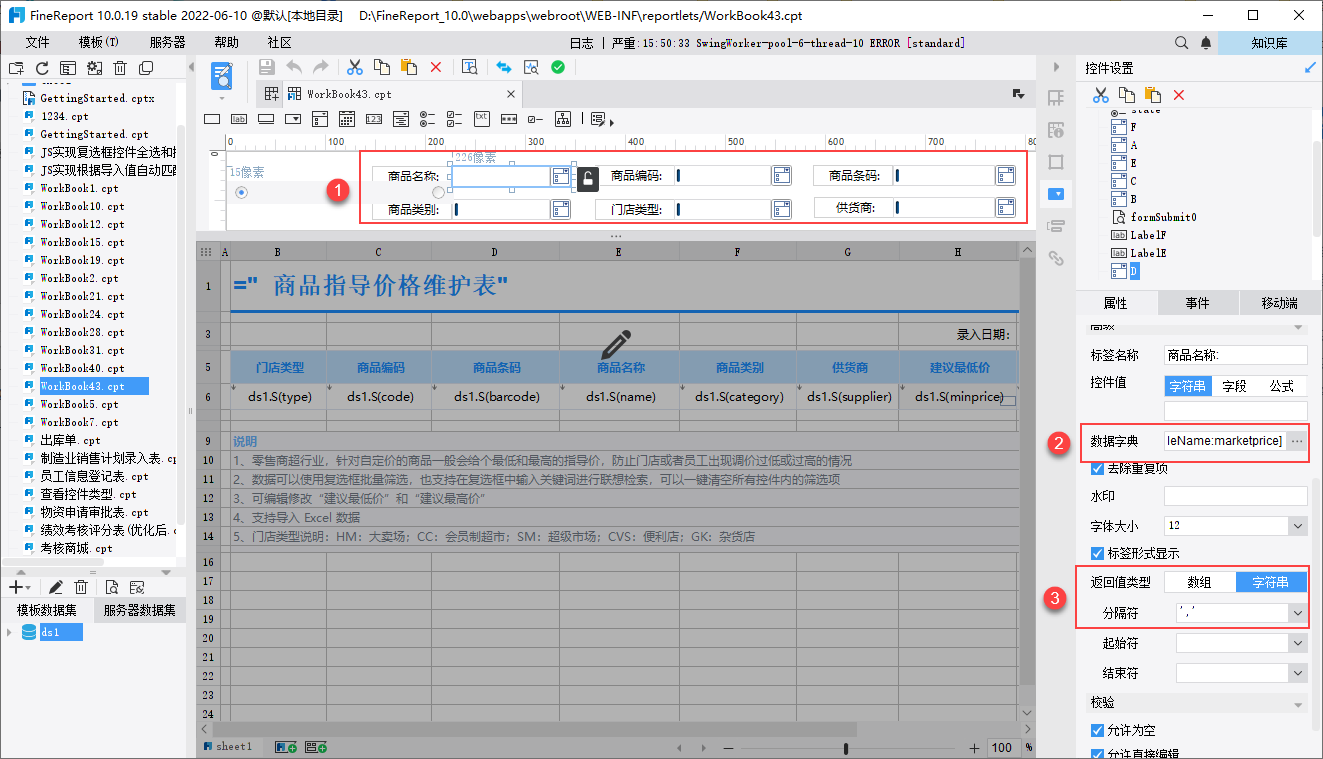Viewport: 1323px width, 759px height.
Task: Collapse the 校验 section
Action: pos(1298,702)
